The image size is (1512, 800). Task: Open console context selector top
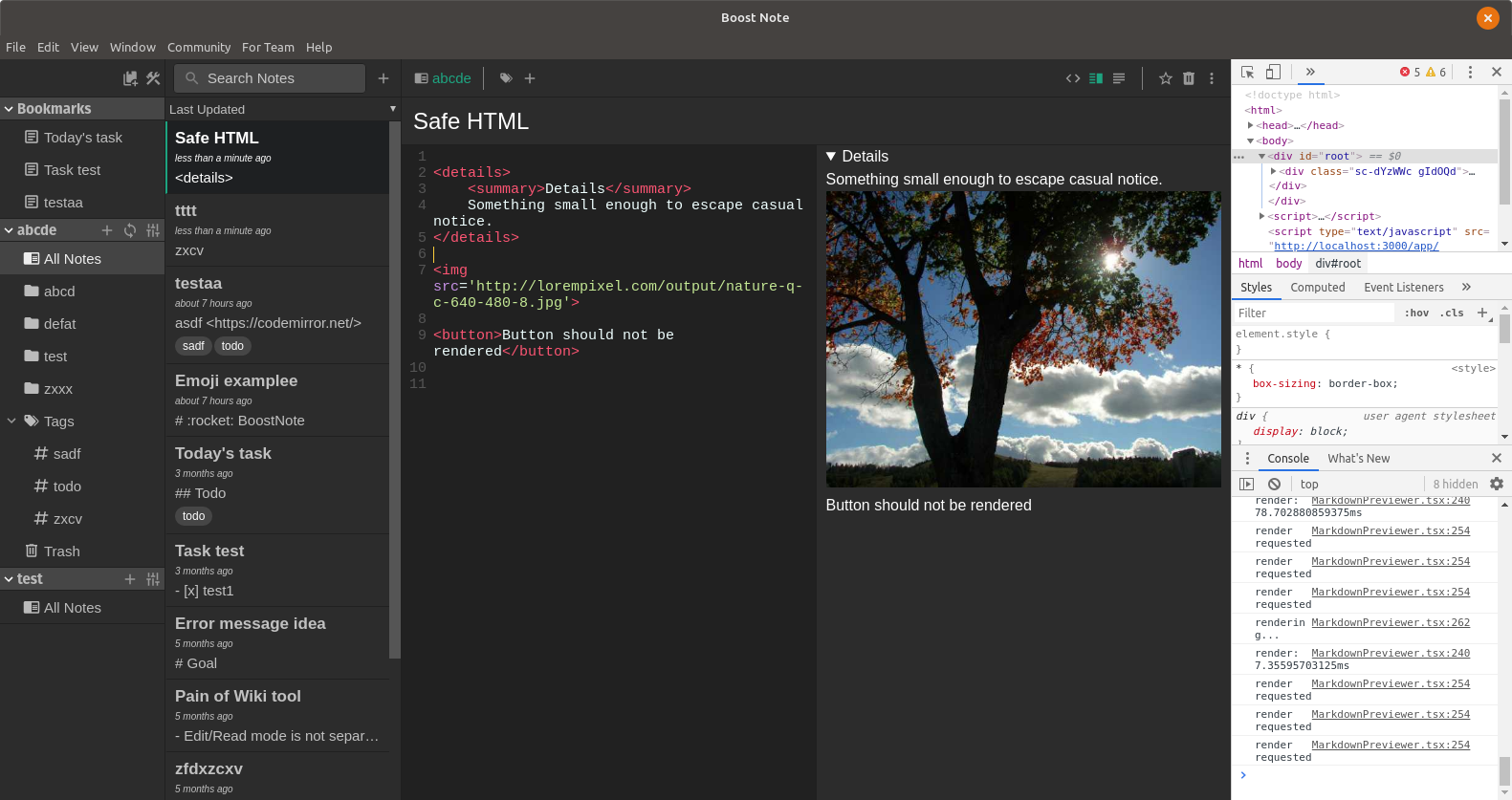click(1309, 485)
